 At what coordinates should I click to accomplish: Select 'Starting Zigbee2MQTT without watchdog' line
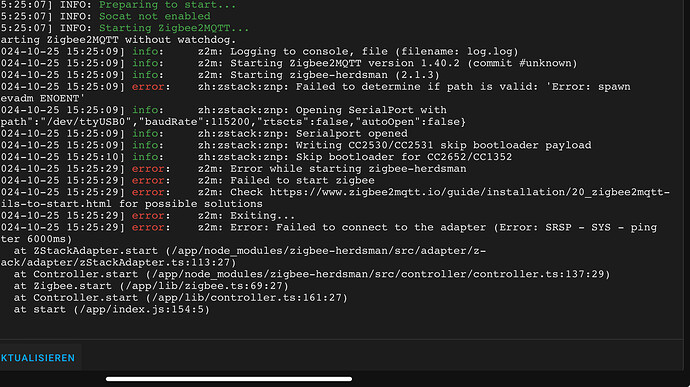coord(118,40)
